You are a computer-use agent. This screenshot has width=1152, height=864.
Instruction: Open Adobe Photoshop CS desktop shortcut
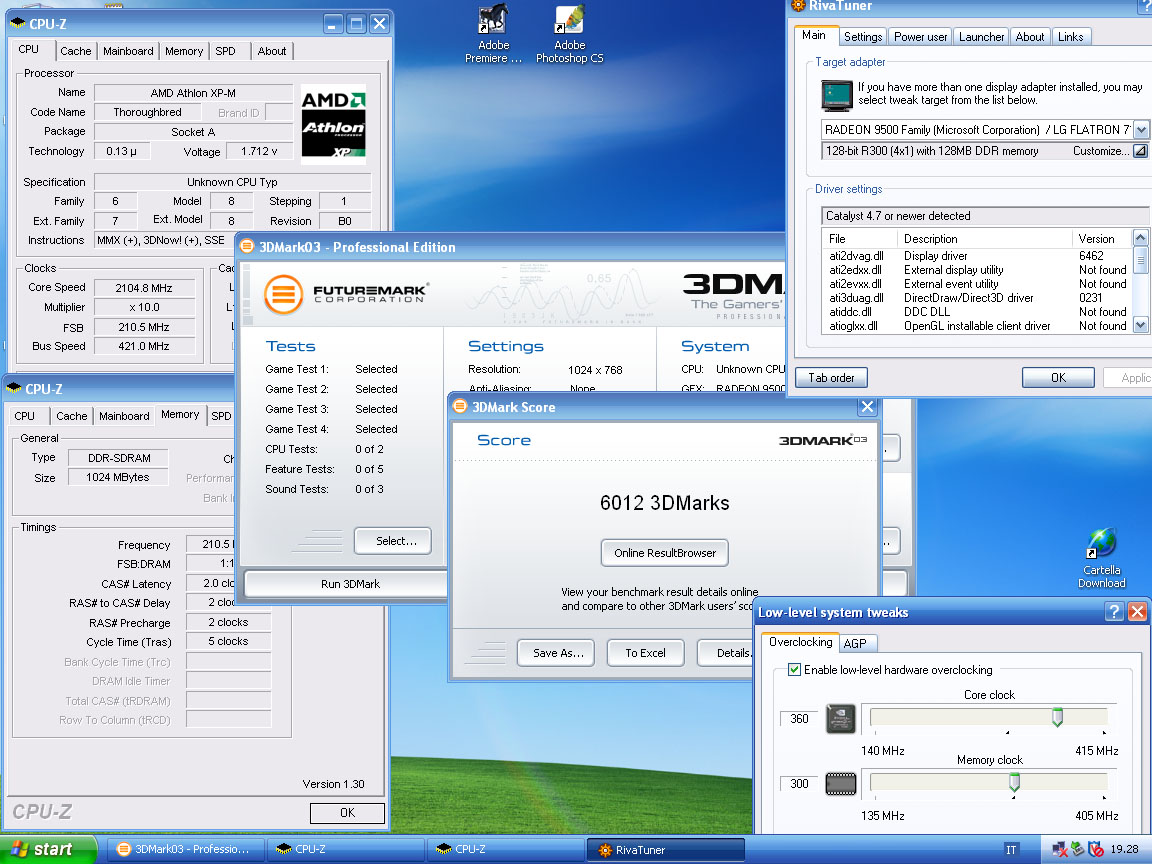tap(569, 34)
